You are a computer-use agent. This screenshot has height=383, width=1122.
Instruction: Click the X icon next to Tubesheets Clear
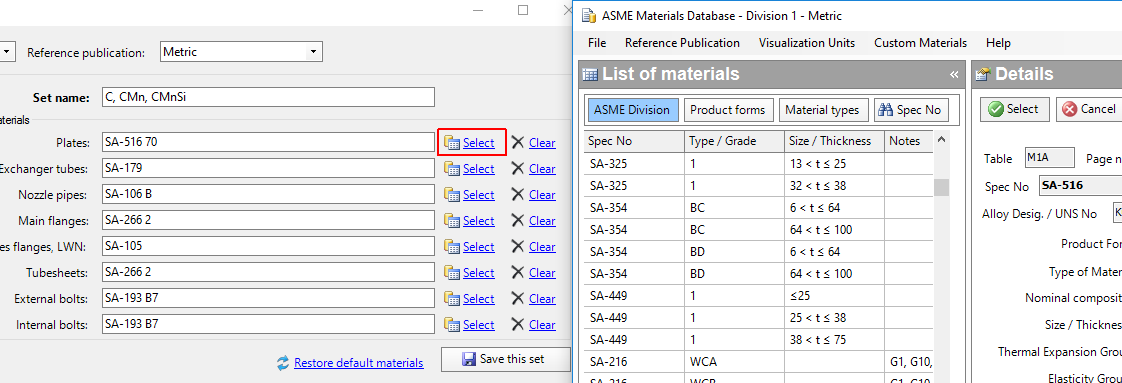pos(517,273)
